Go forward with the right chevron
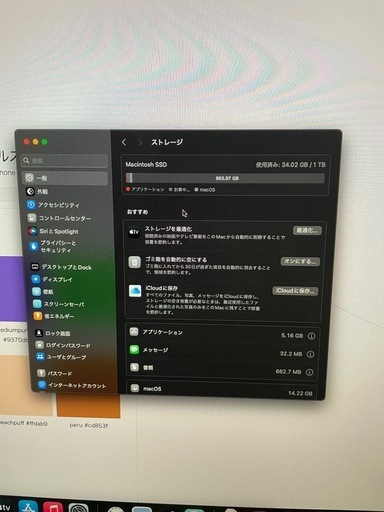The width and height of the screenshot is (384, 512). pyautogui.click(x=140, y=142)
